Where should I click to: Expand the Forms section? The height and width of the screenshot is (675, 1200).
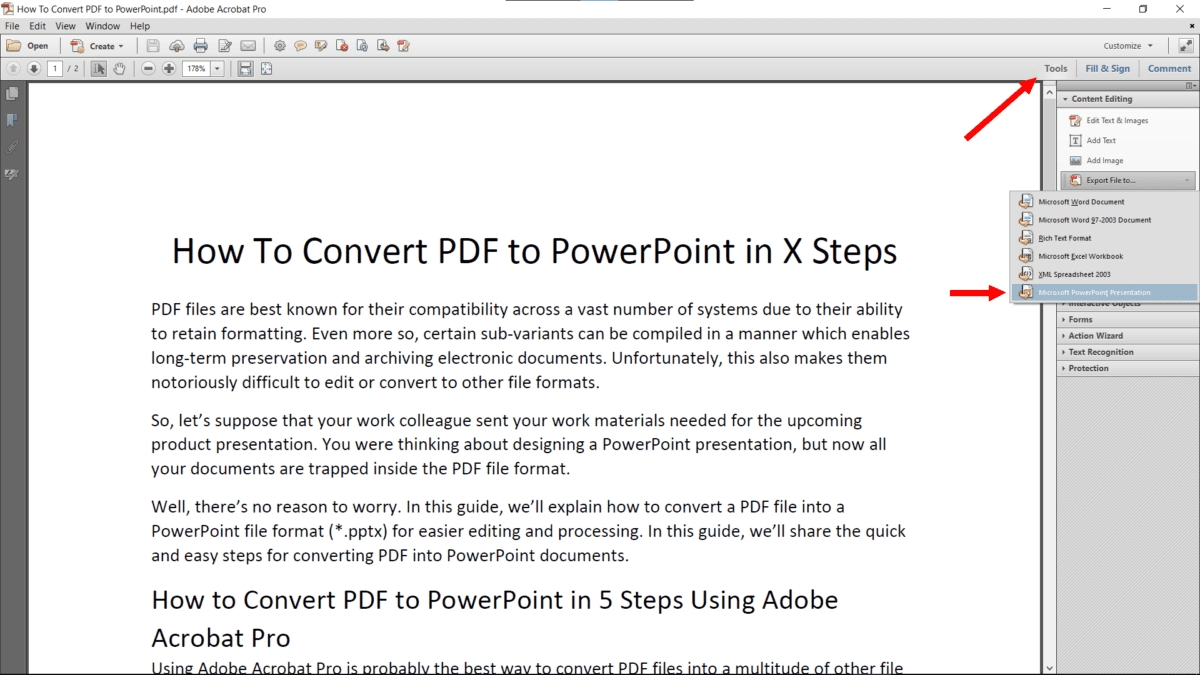coord(1128,320)
